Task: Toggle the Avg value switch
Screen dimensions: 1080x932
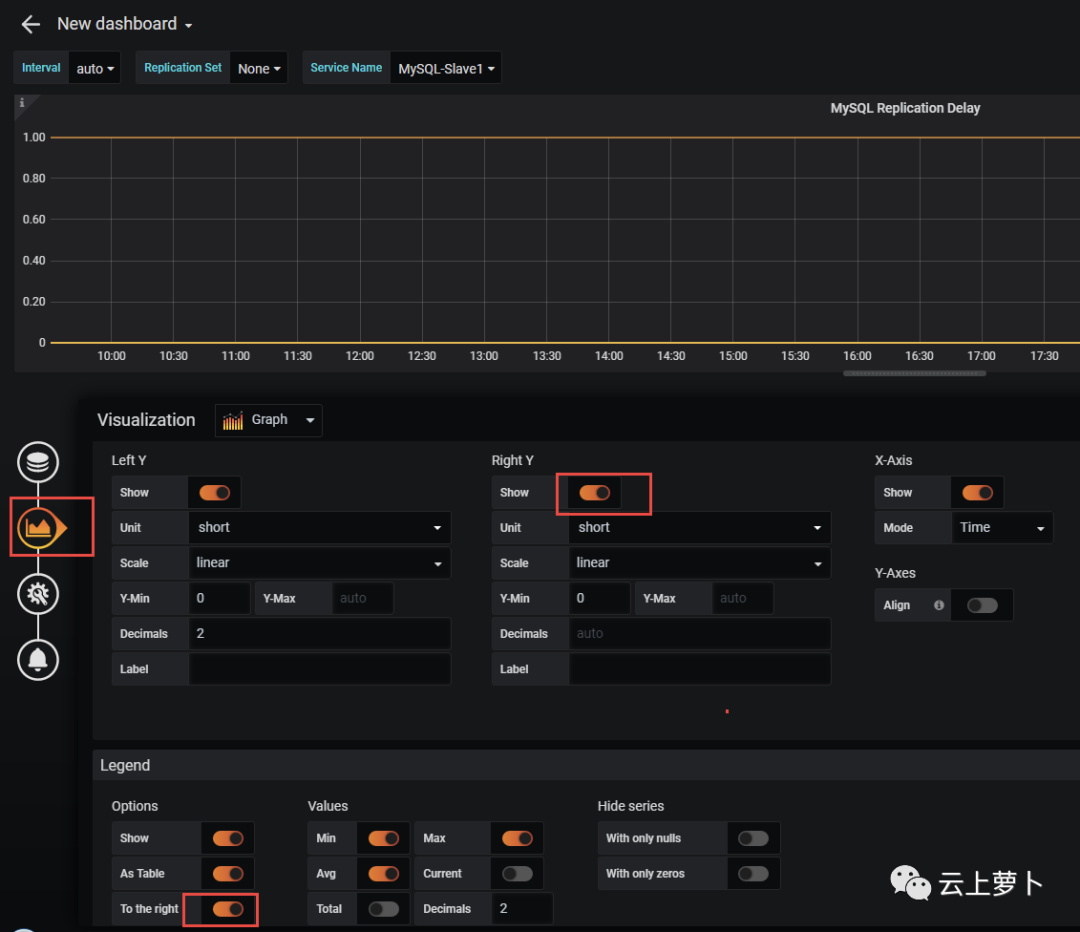Action: click(384, 873)
